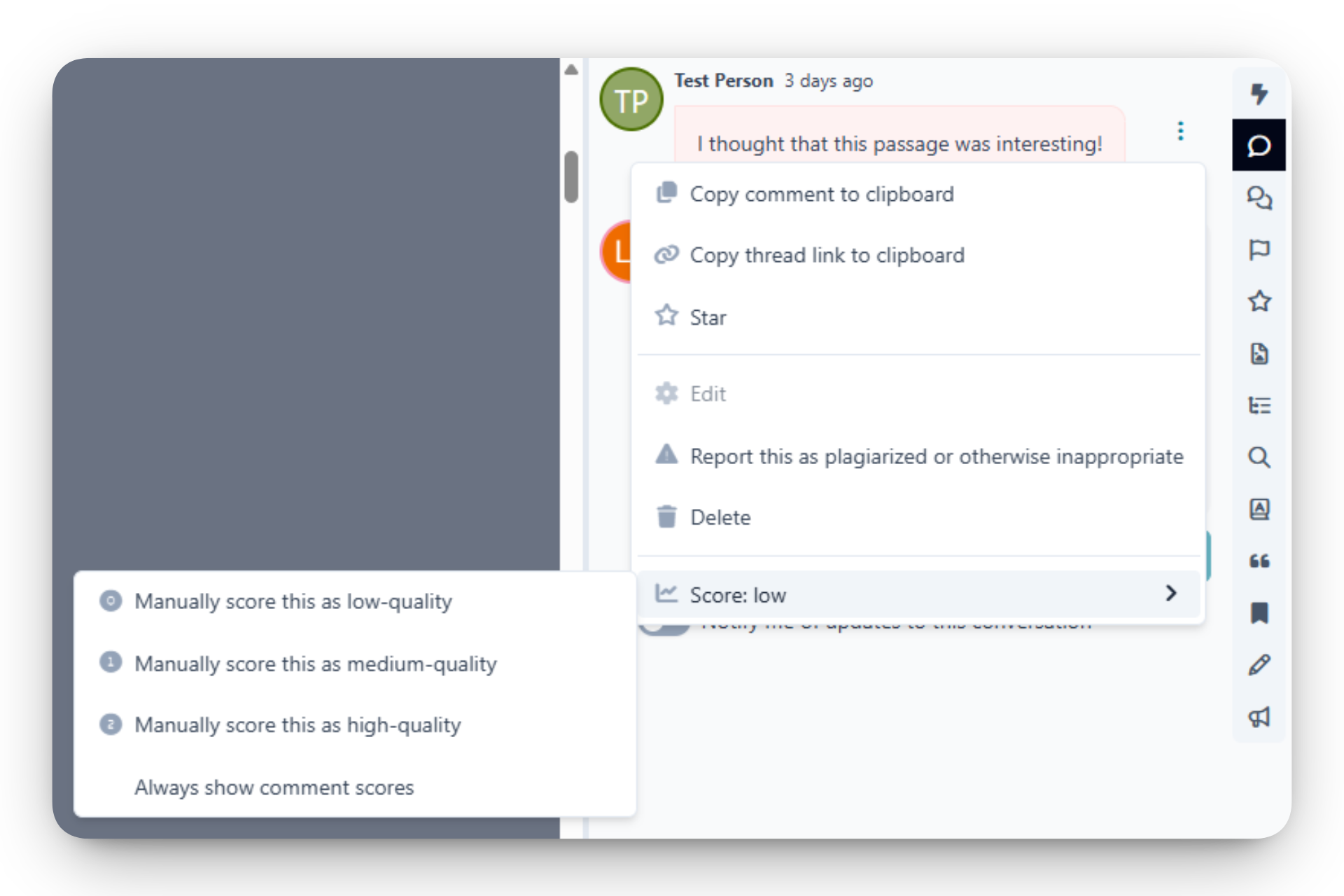The height and width of the screenshot is (896, 1344).
Task: Open the single comment bubble panel
Action: [1259, 146]
